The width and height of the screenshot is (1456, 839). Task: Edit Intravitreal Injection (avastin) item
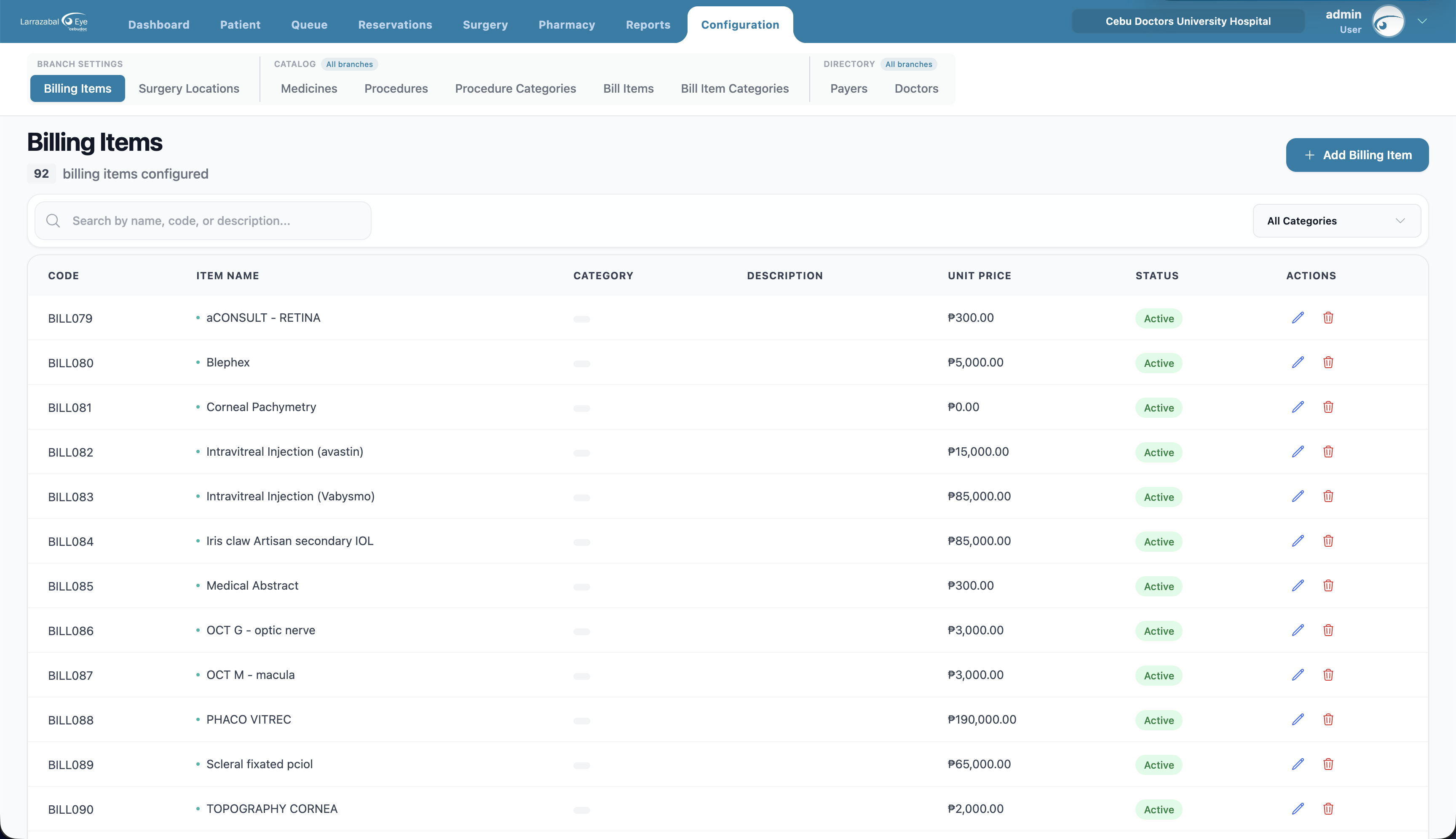(1298, 452)
